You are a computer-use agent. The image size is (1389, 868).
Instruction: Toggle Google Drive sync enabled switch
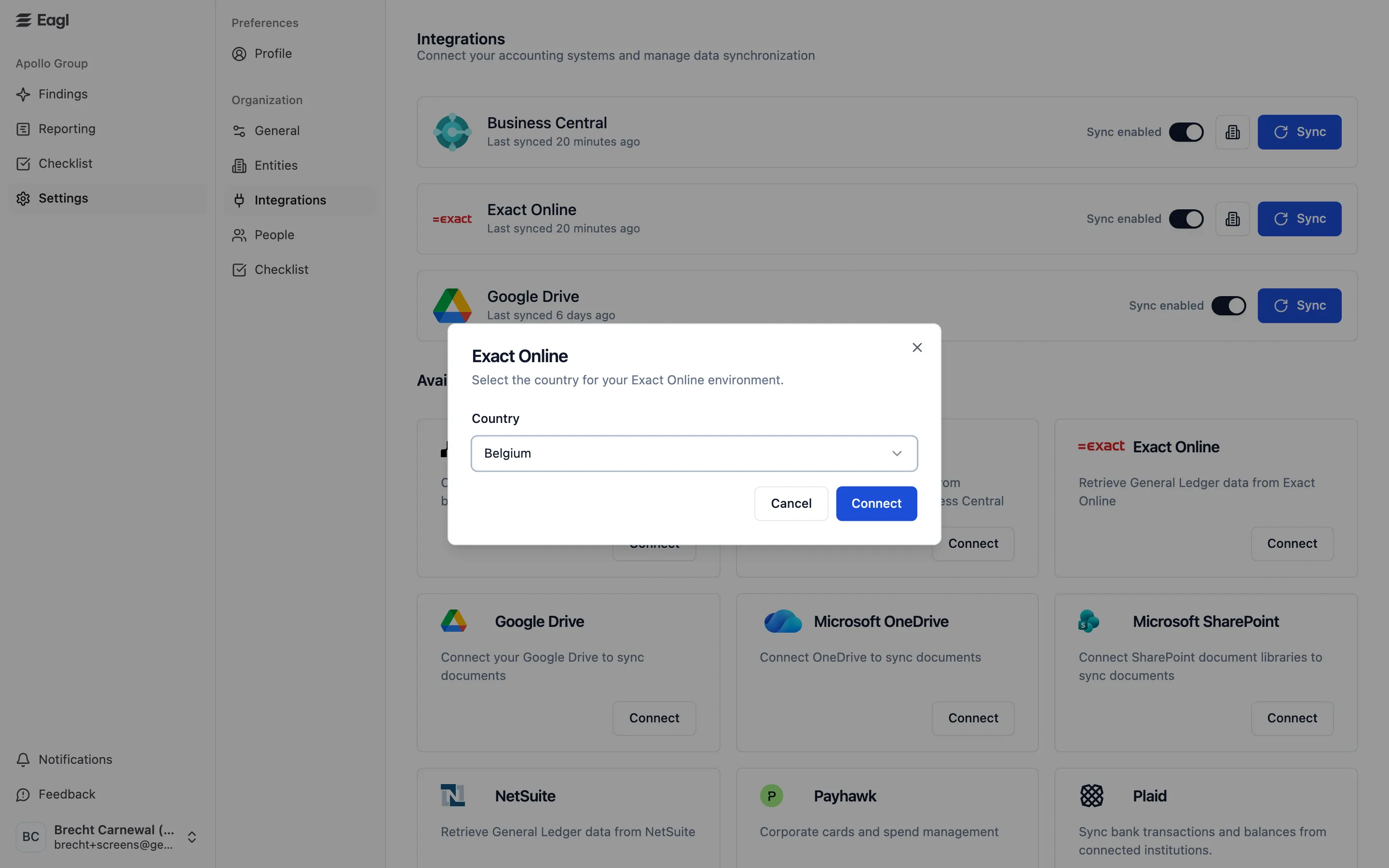[x=1229, y=305]
